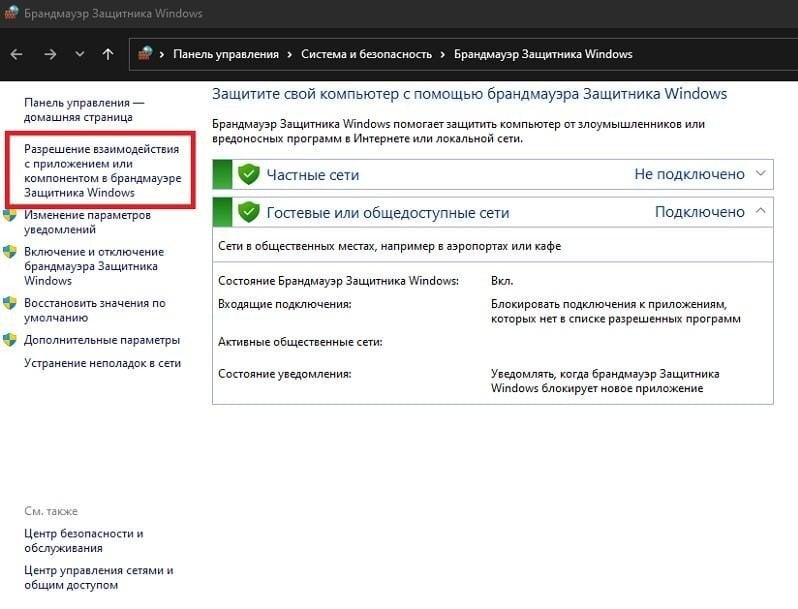
Task: Open Включение и отключение брандмауэра link
Action: [94, 266]
